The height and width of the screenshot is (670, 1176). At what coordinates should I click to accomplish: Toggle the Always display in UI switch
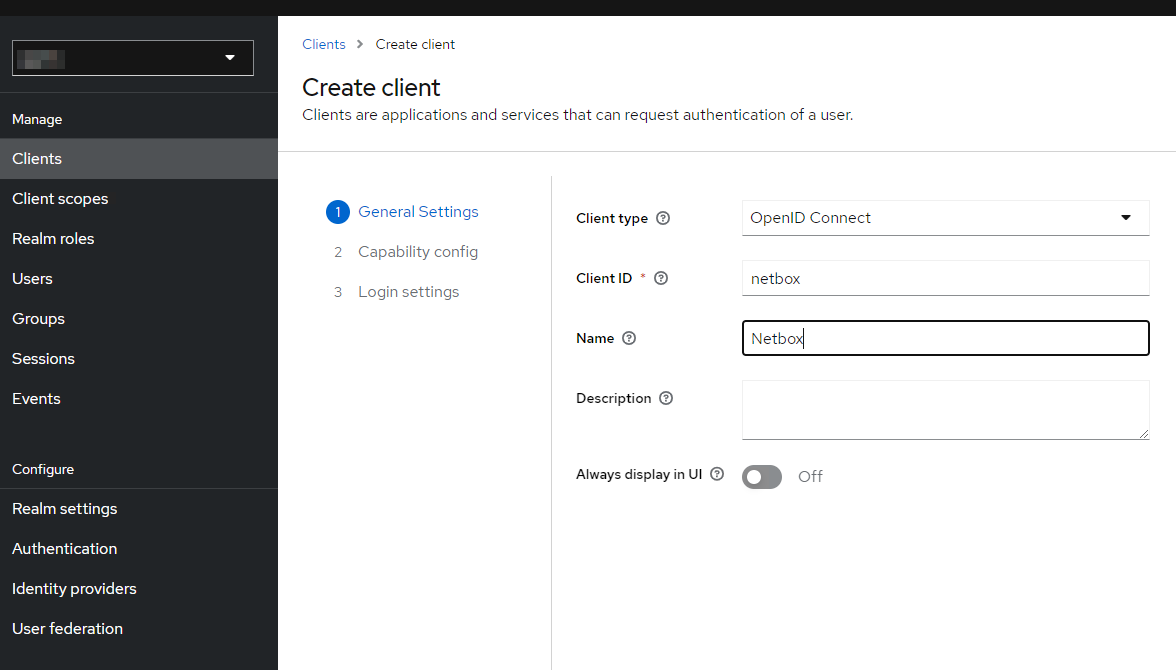pos(762,477)
